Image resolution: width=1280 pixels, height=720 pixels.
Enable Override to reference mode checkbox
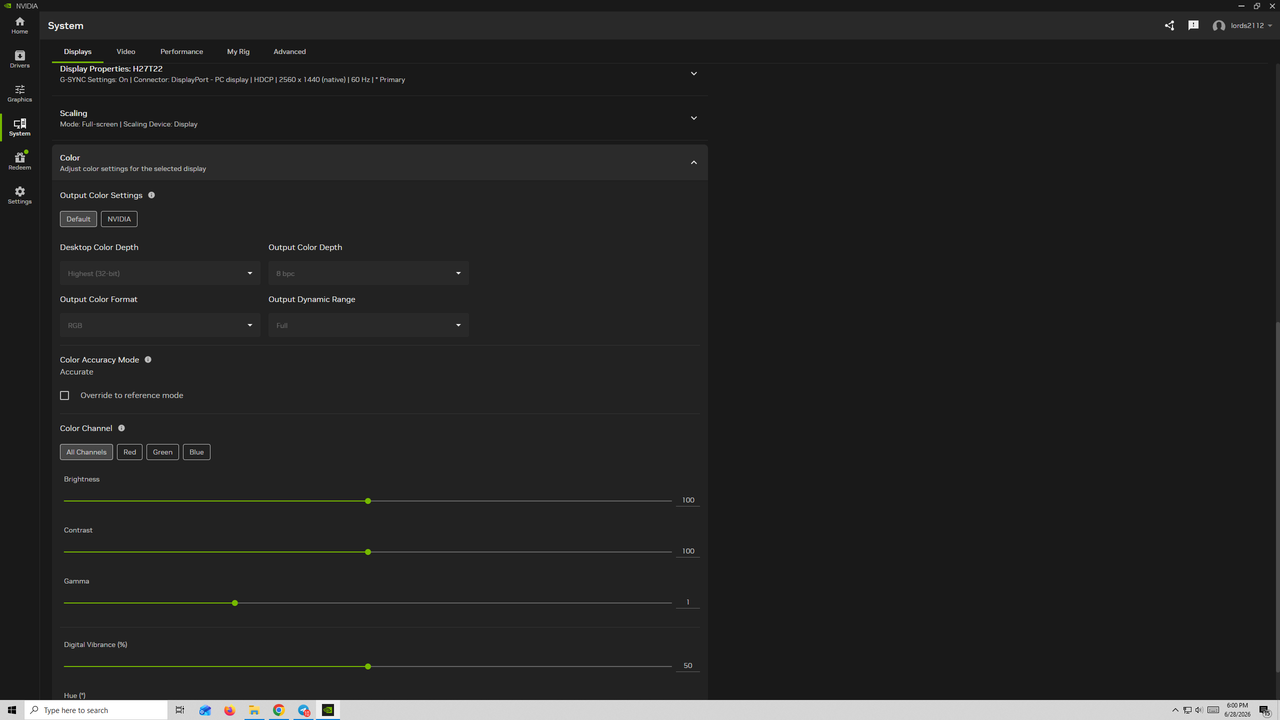pyautogui.click(x=65, y=395)
